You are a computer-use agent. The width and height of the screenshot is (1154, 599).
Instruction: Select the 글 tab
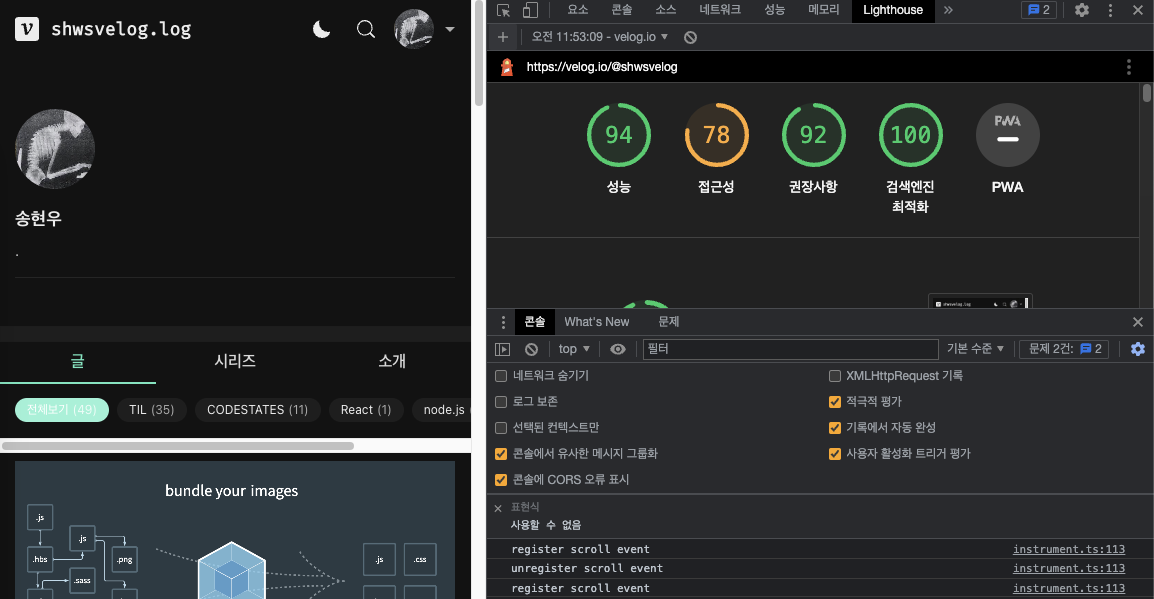[78, 361]
